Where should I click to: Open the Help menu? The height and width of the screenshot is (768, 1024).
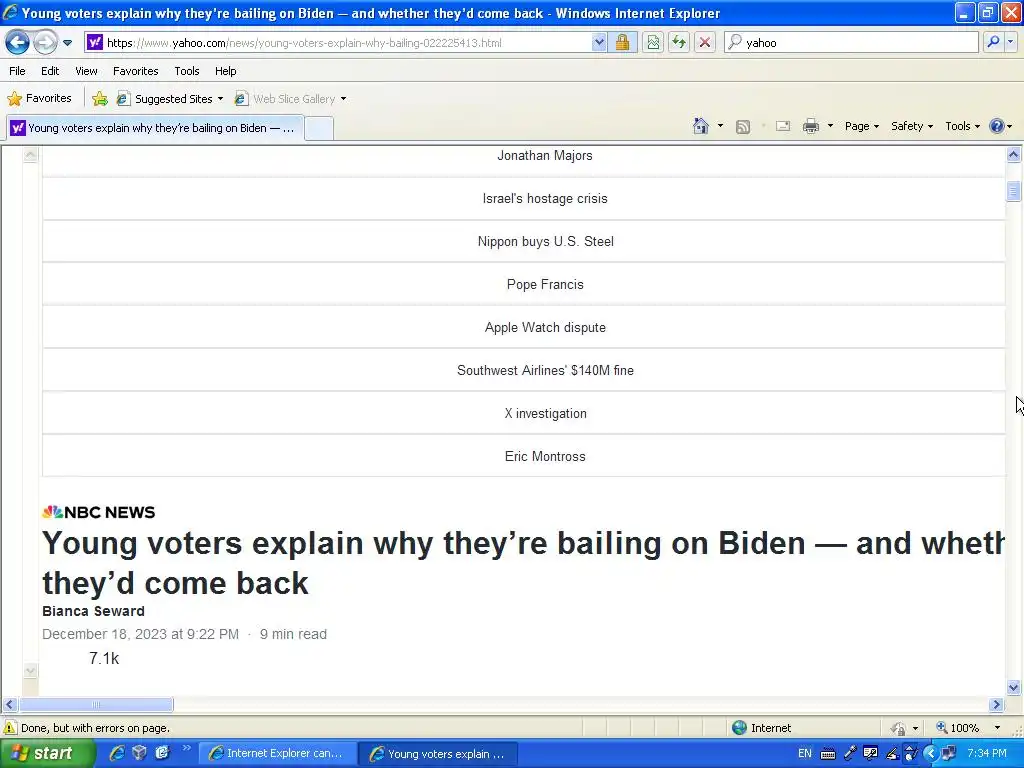[x=225, y=71]
